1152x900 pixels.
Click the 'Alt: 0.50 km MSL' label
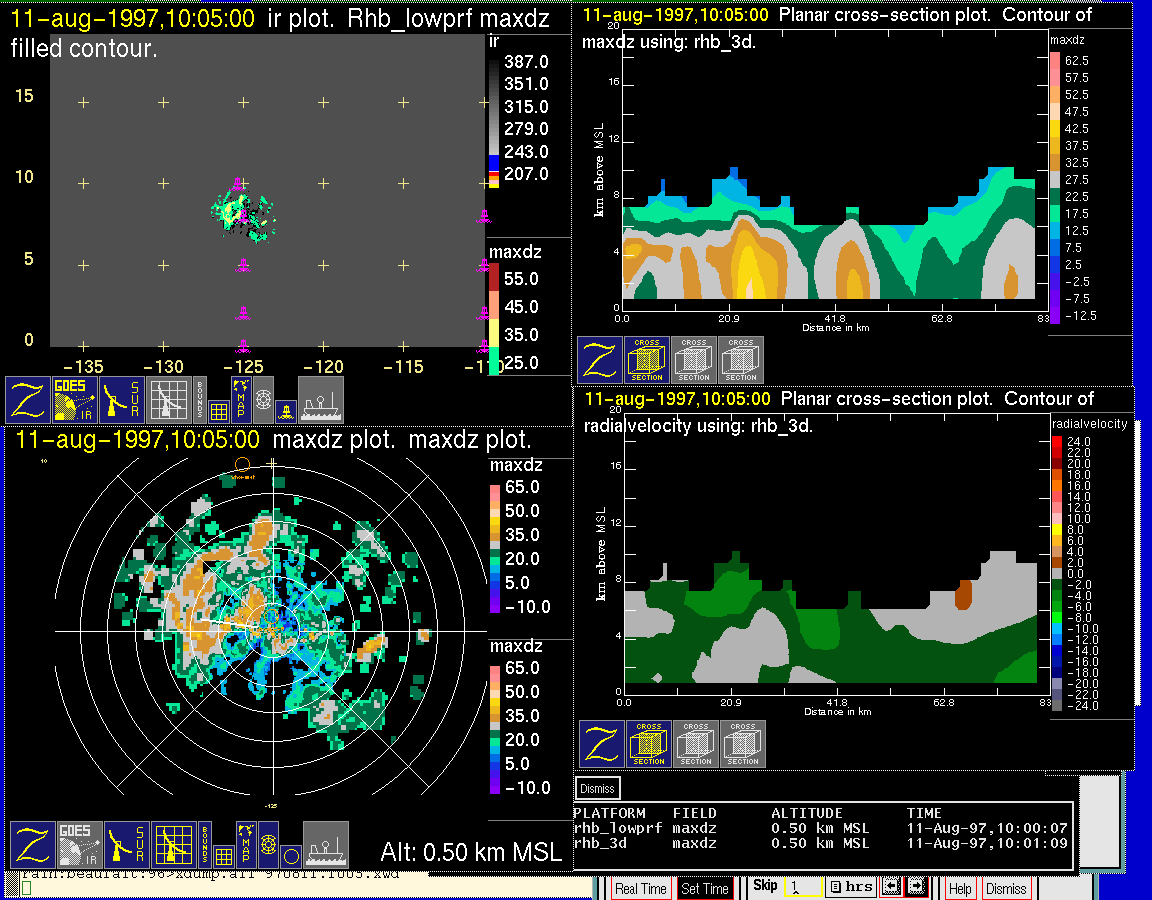[x=471, y=852]
